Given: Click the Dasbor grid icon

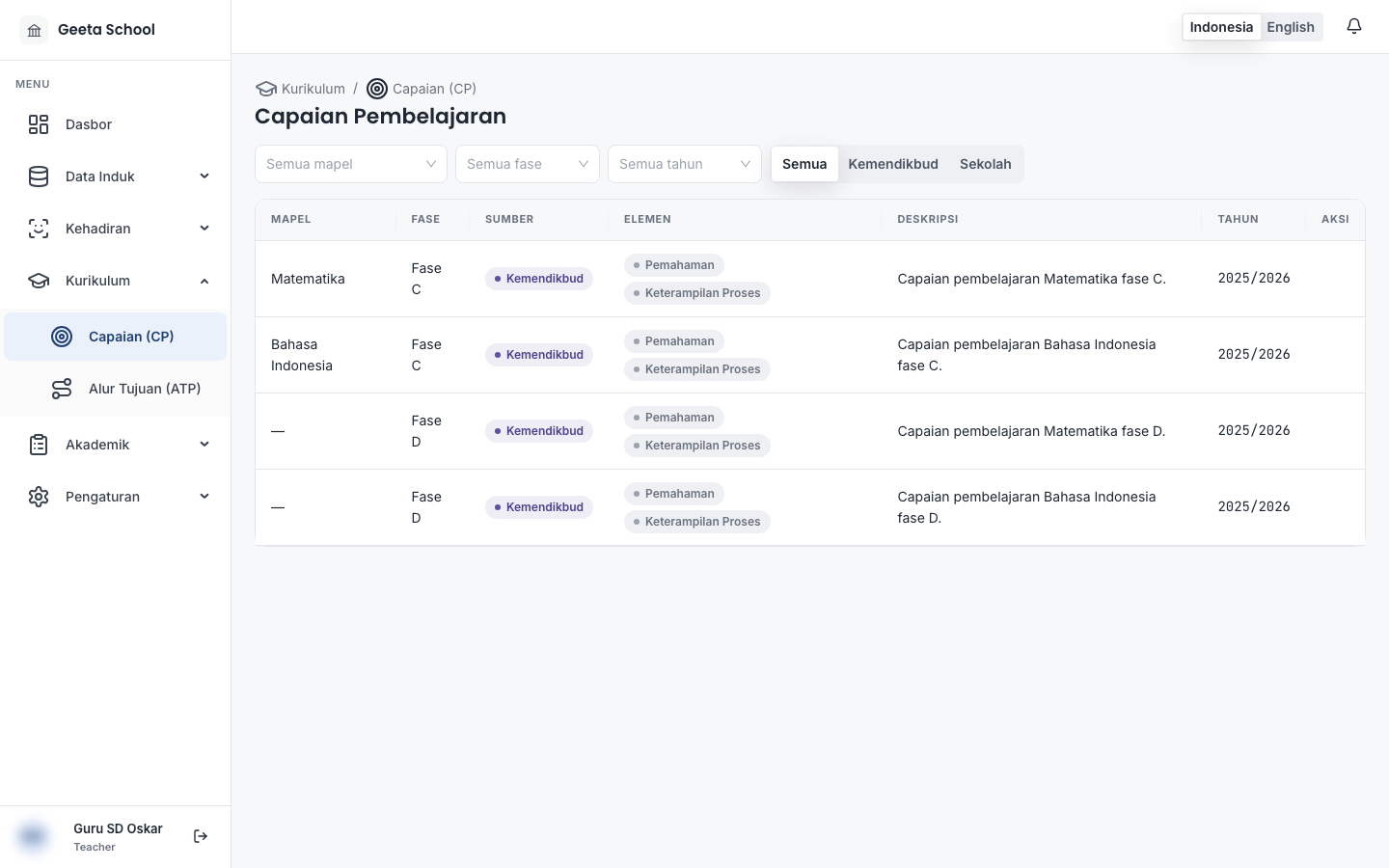Looking at the screenshot, I should pyautogui.click(x=39, y=124).
